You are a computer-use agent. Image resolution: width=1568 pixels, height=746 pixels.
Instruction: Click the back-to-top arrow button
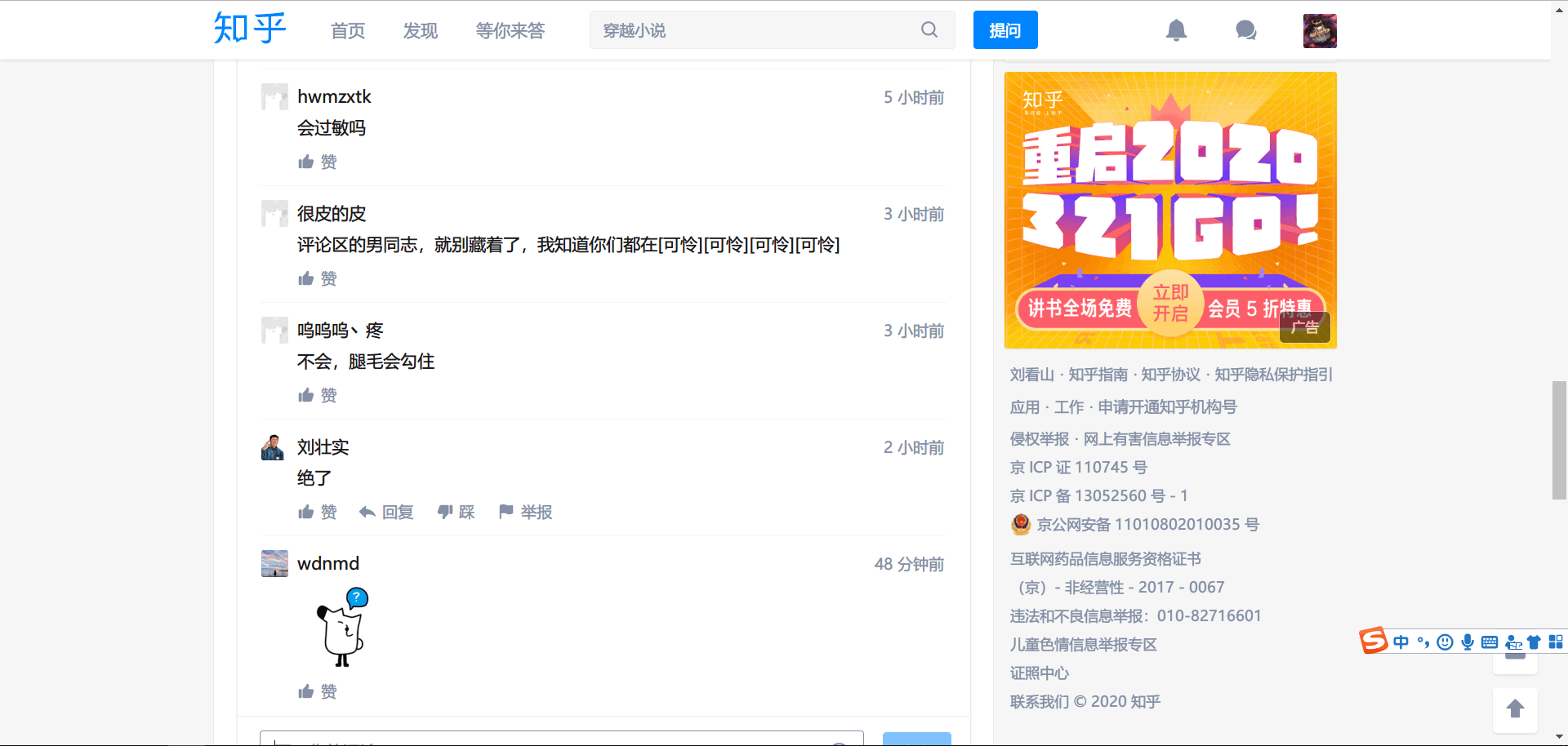[x=1515, y=709]
